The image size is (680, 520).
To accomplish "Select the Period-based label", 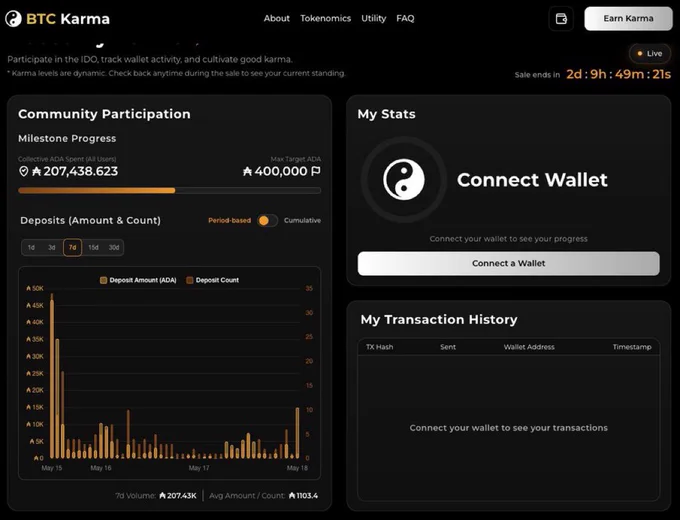I will [x=229, y=220].
